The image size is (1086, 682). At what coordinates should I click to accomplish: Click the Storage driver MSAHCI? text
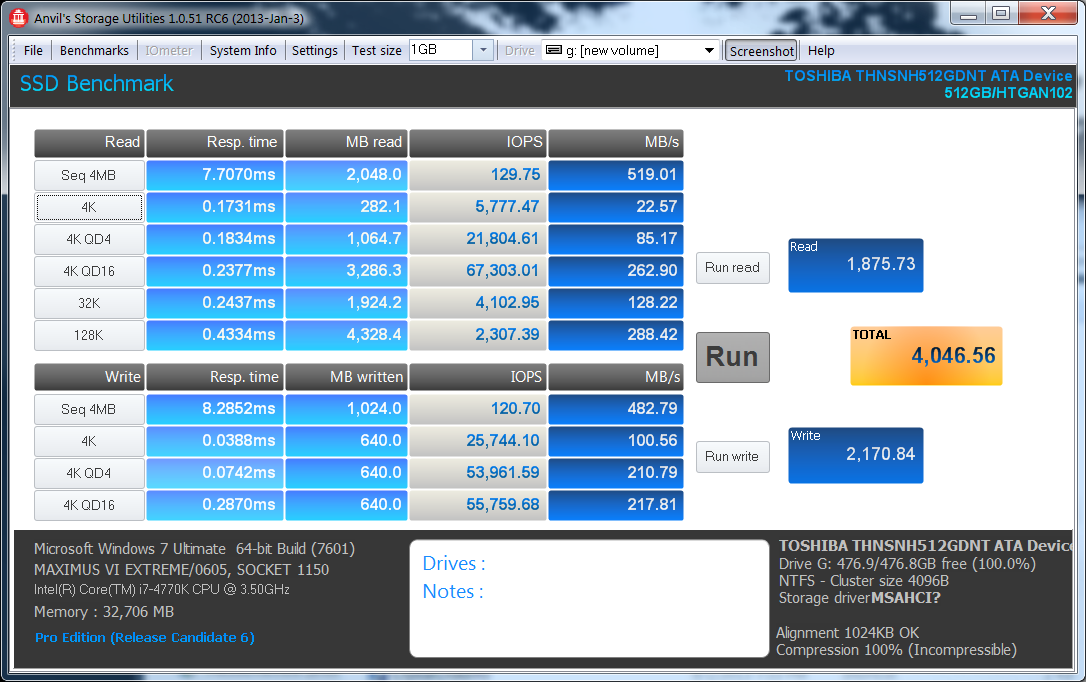coord(860,598)
